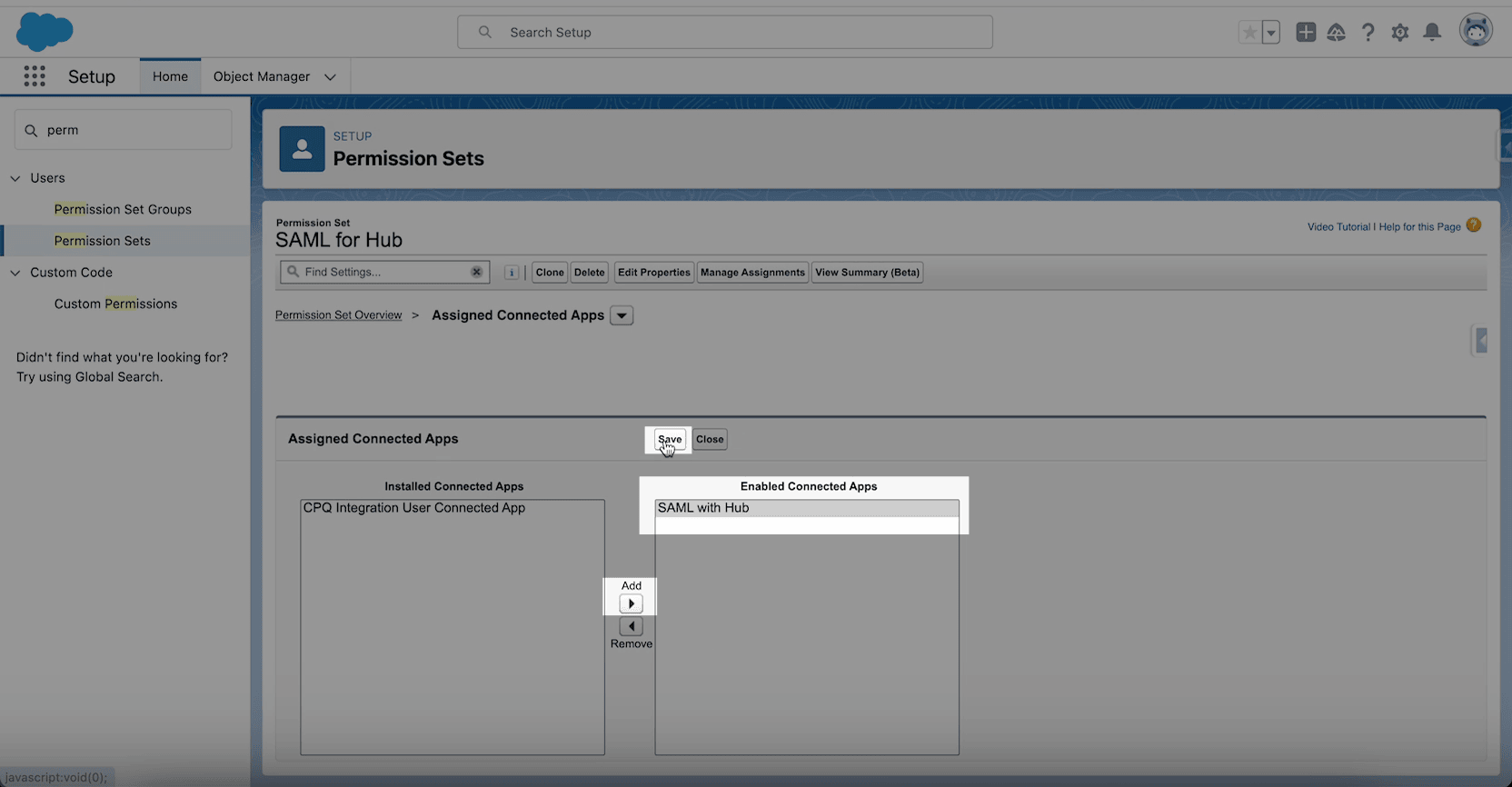The height and width of the screenshot is (787, 1512).
Task: Click the info 'i' icon beside Find Settings
Action: pyautogui.click(x=512, y=273)
